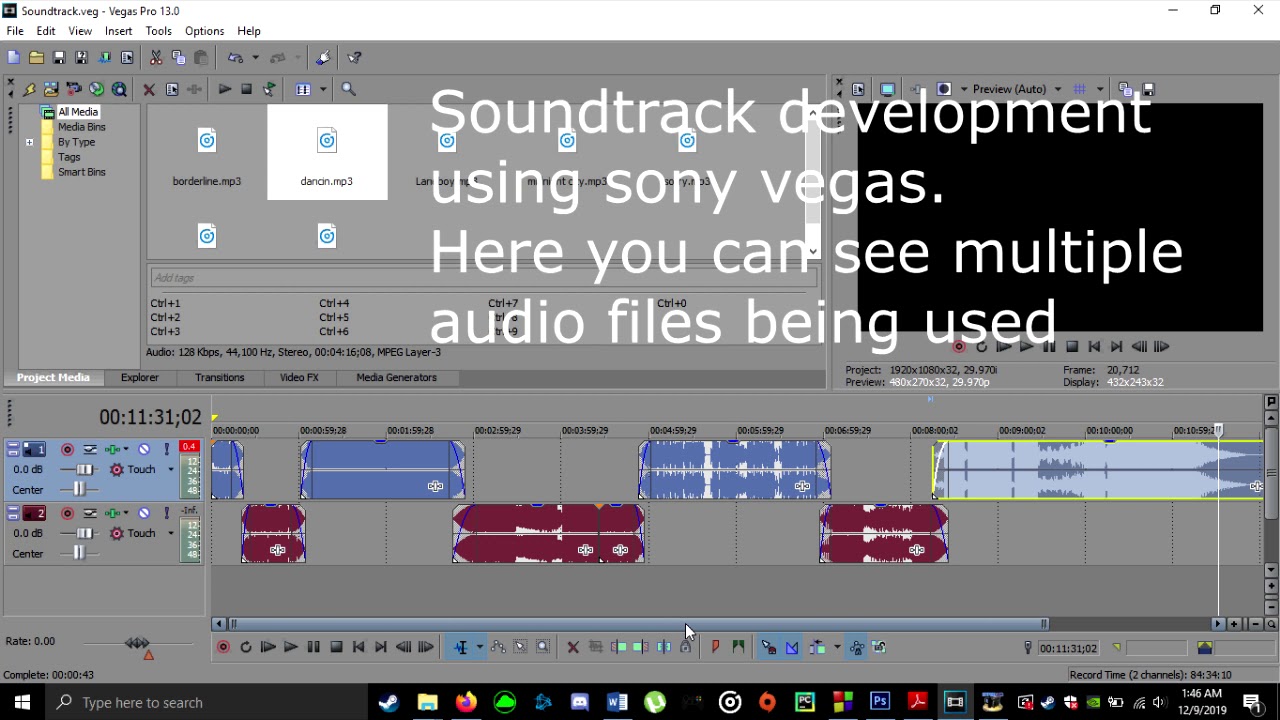This screenshot has height=720, width=1280.
Task: Start media preview in Project Media toolbar
Action: coord(224,89)
